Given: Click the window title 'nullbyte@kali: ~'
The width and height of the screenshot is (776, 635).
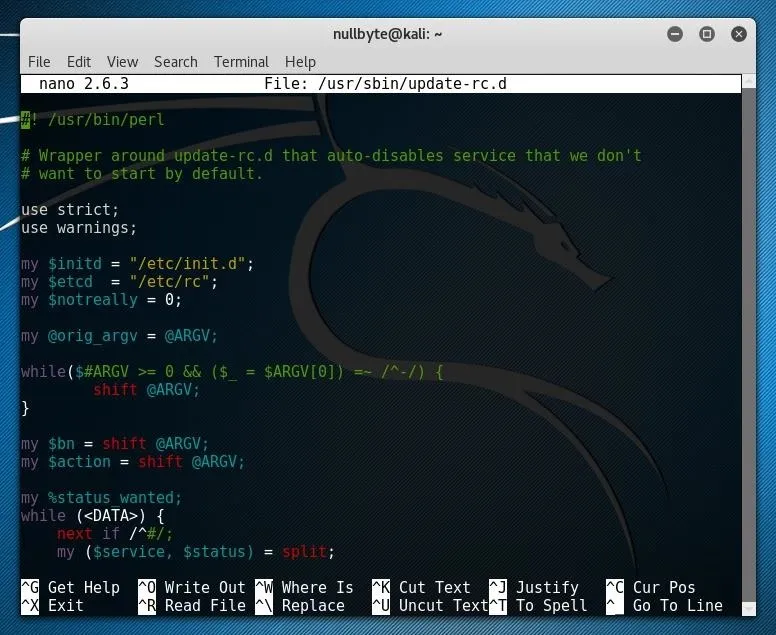Looking at the screenshot, I should tap(388, 34).
